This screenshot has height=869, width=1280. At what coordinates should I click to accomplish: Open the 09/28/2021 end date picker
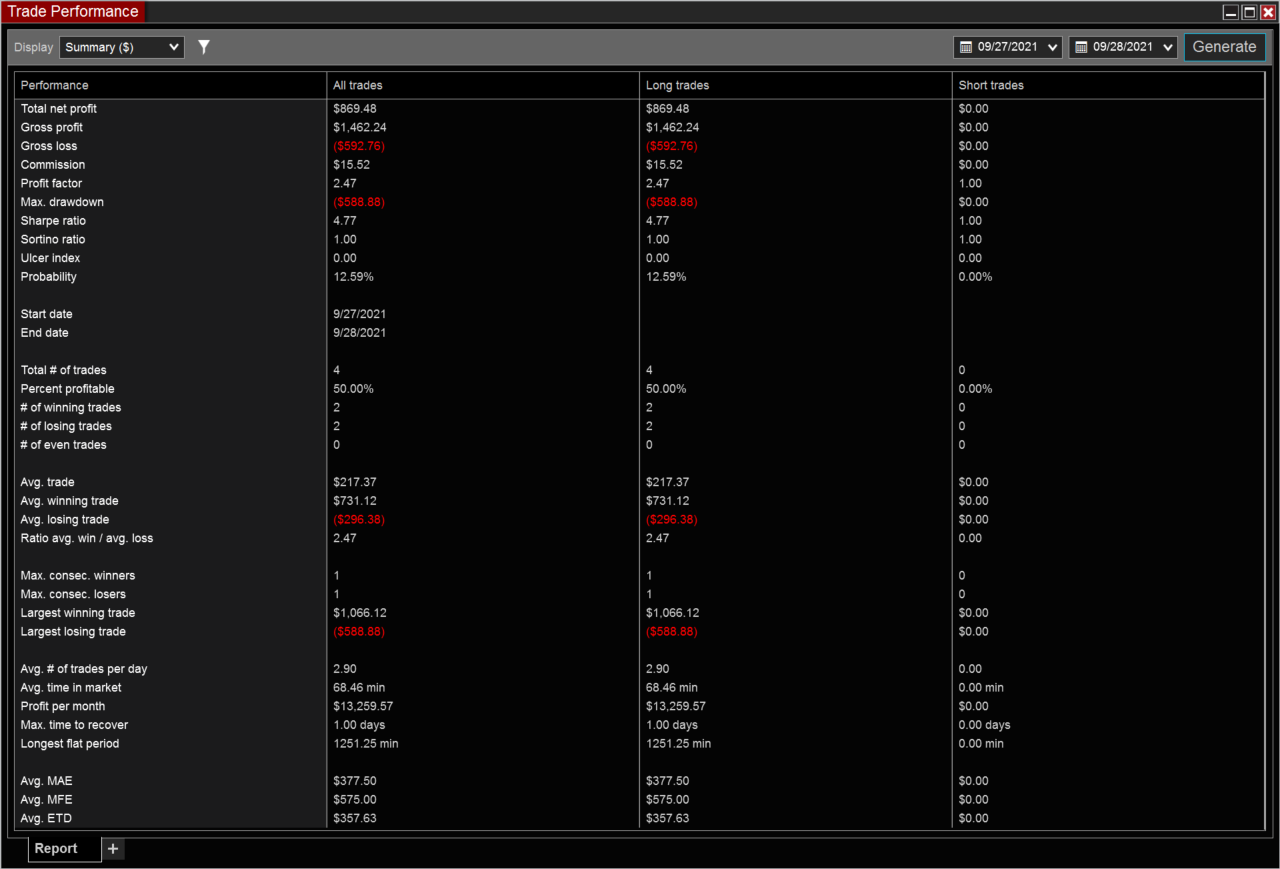[1123, 47]
